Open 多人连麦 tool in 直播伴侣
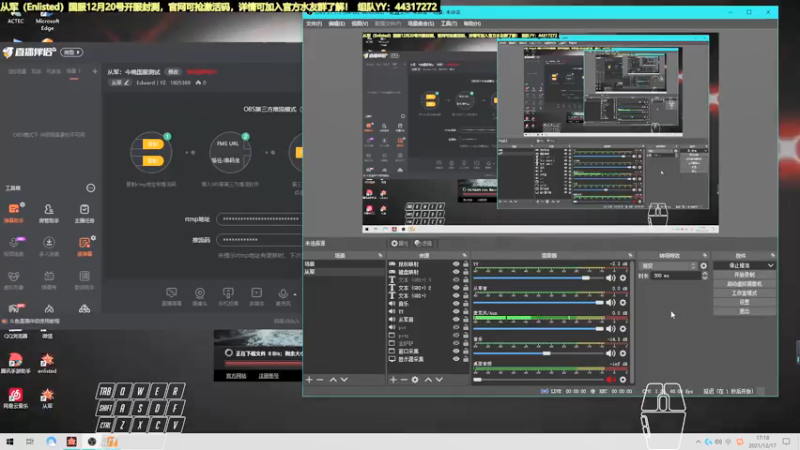800x450 pixels. [x=48, y=246]
